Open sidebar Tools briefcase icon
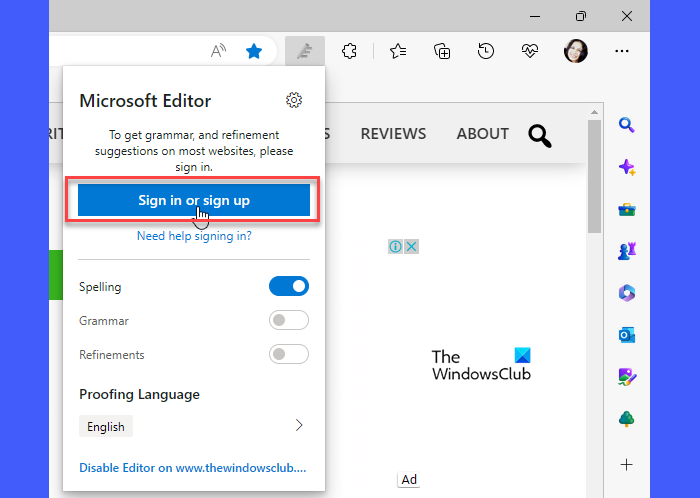 pos(627,209)
